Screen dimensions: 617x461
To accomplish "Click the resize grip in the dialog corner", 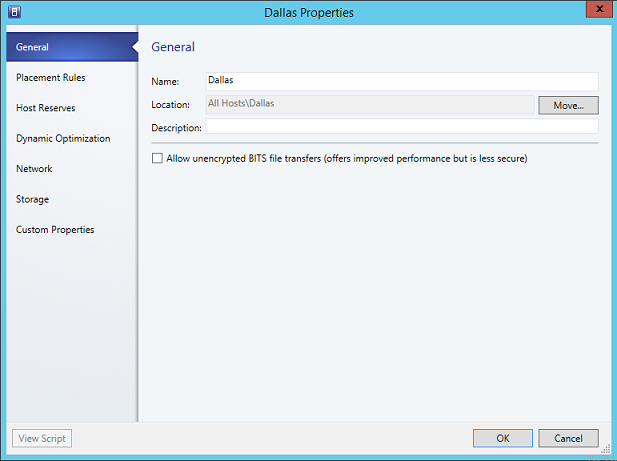I will point(606,449).
